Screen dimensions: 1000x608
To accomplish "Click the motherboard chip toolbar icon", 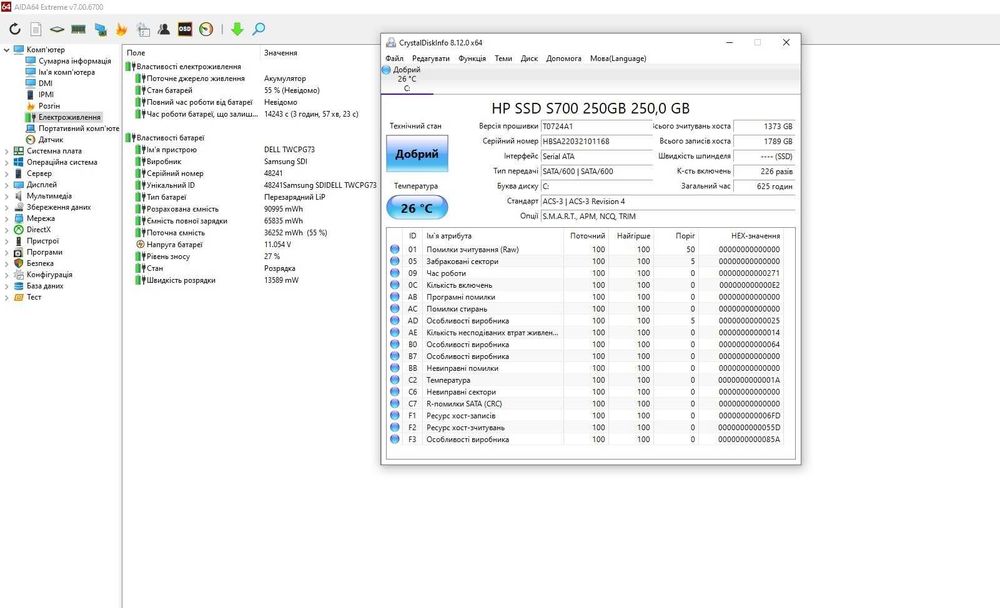I will 57,29.
